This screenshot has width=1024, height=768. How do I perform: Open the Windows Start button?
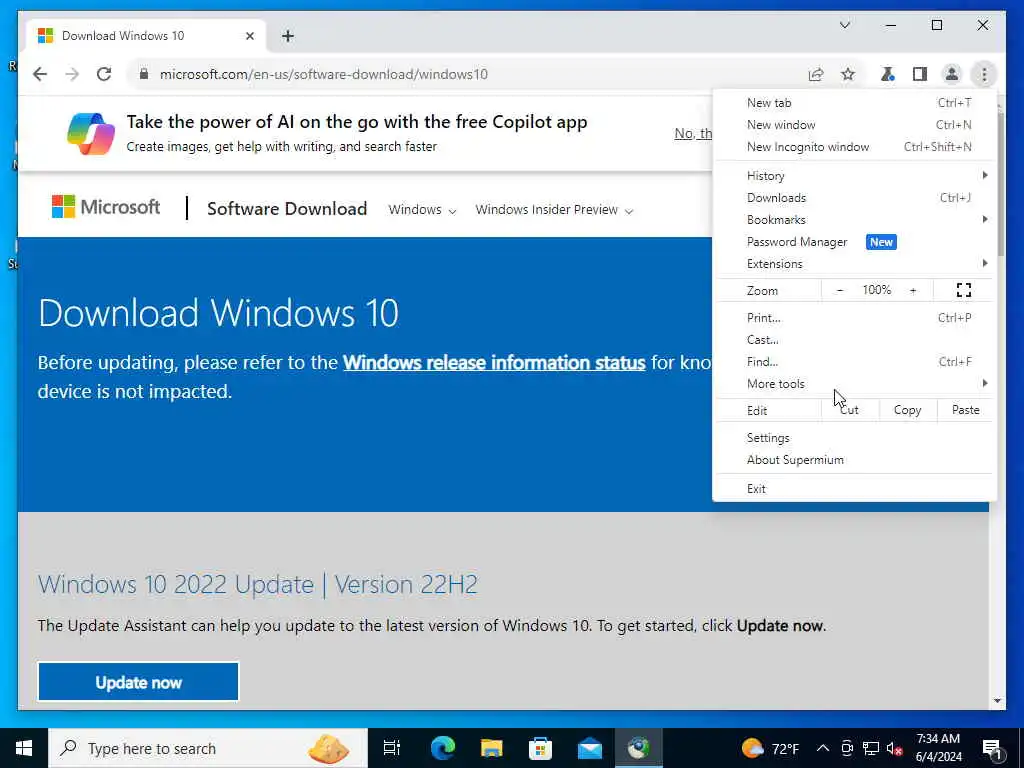pos(24,748)
